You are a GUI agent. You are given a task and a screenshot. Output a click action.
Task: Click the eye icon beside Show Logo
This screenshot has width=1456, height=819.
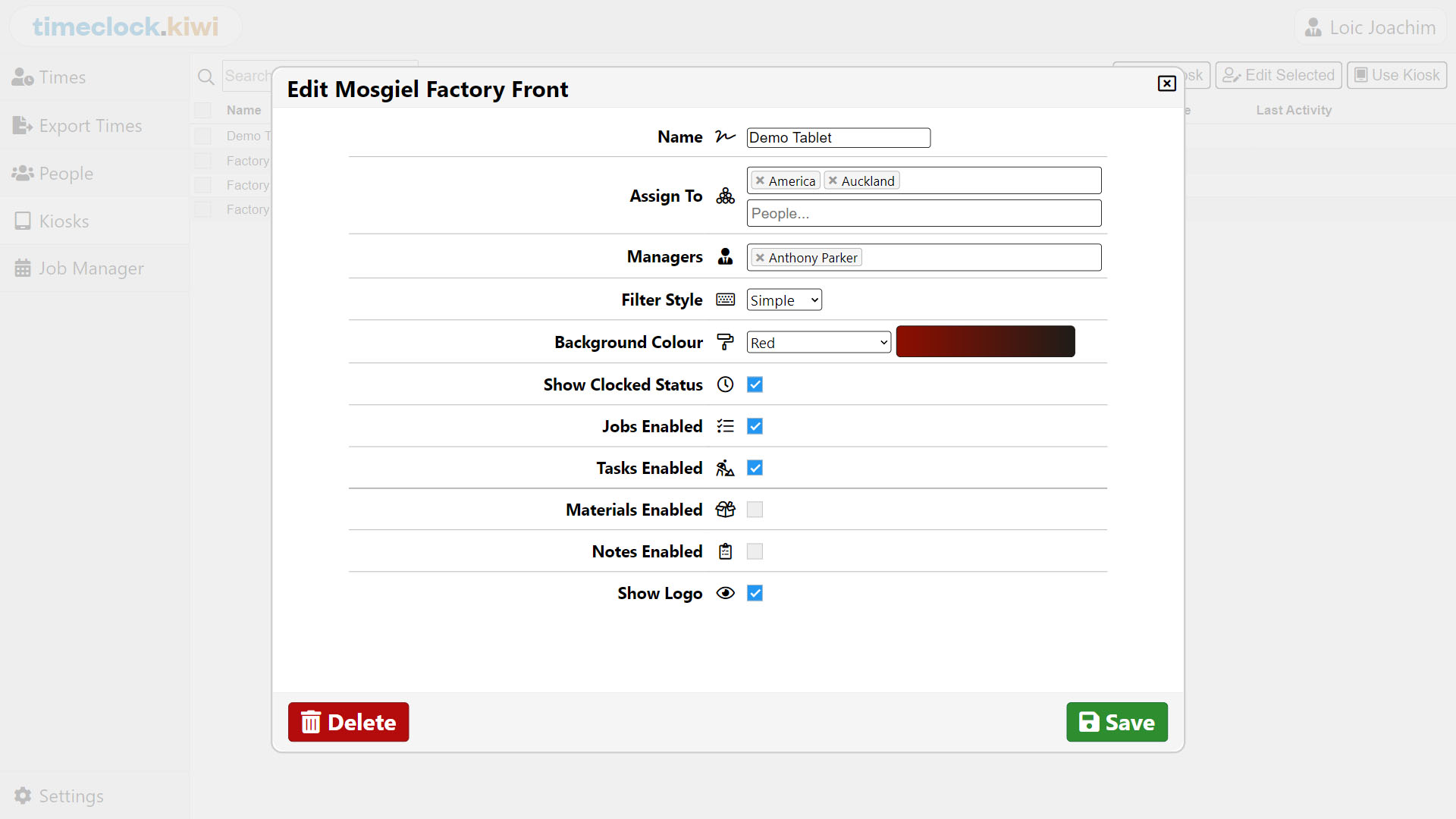click(x=725, y=593)
